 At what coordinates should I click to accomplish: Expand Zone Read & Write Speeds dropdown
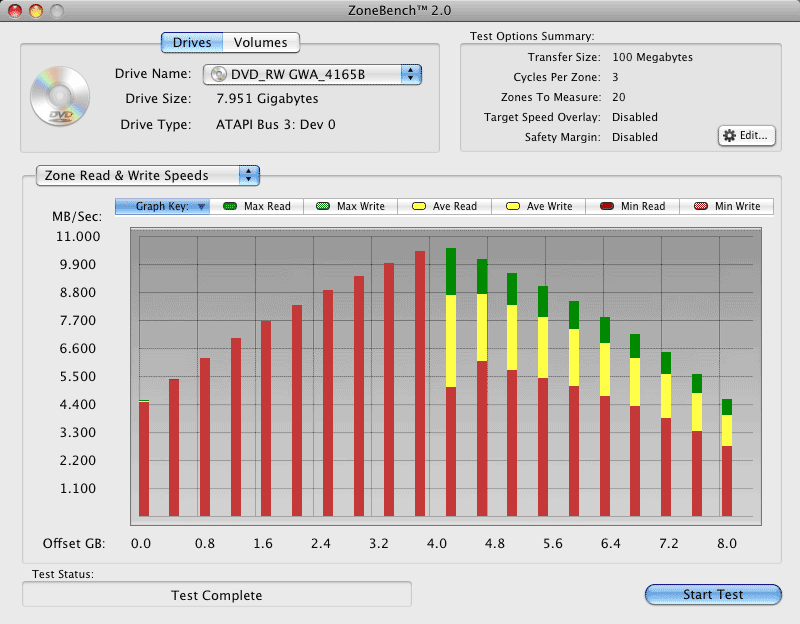tap(148, 175)
